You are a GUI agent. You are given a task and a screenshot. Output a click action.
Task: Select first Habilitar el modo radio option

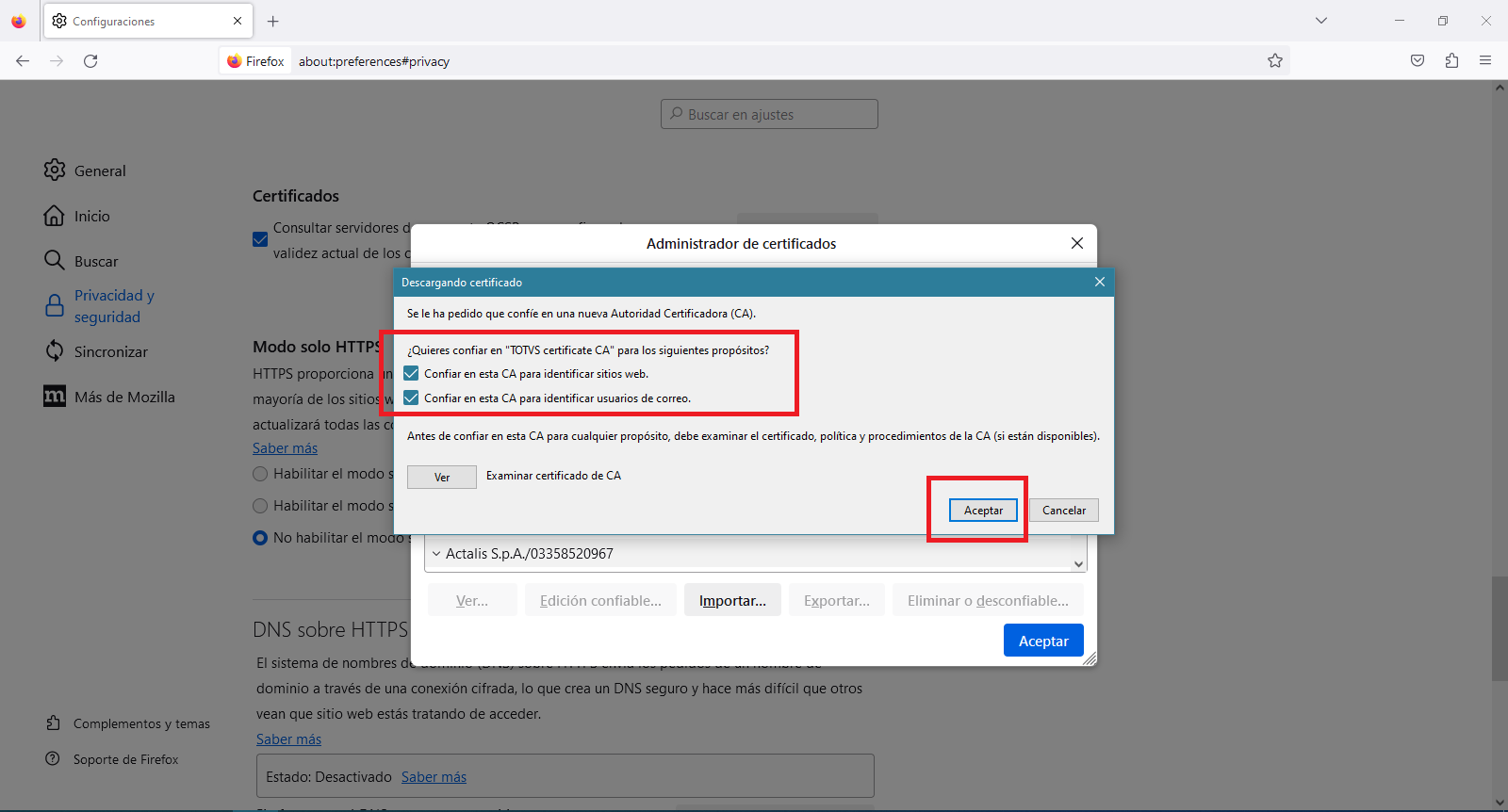[260, 474]
